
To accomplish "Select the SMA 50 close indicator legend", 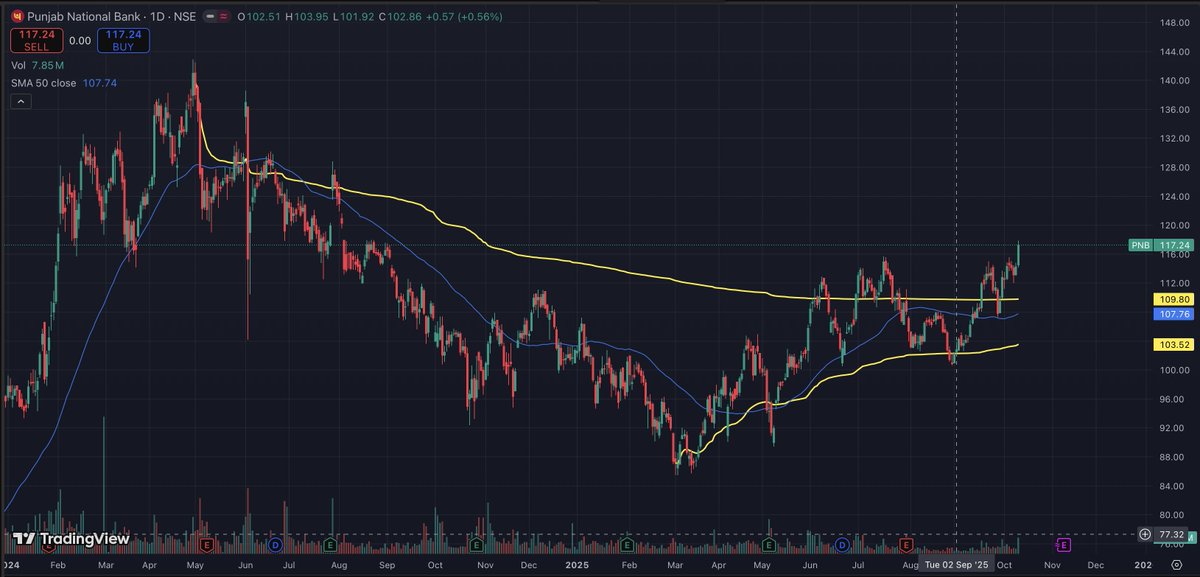I will (x=65, y=83).
